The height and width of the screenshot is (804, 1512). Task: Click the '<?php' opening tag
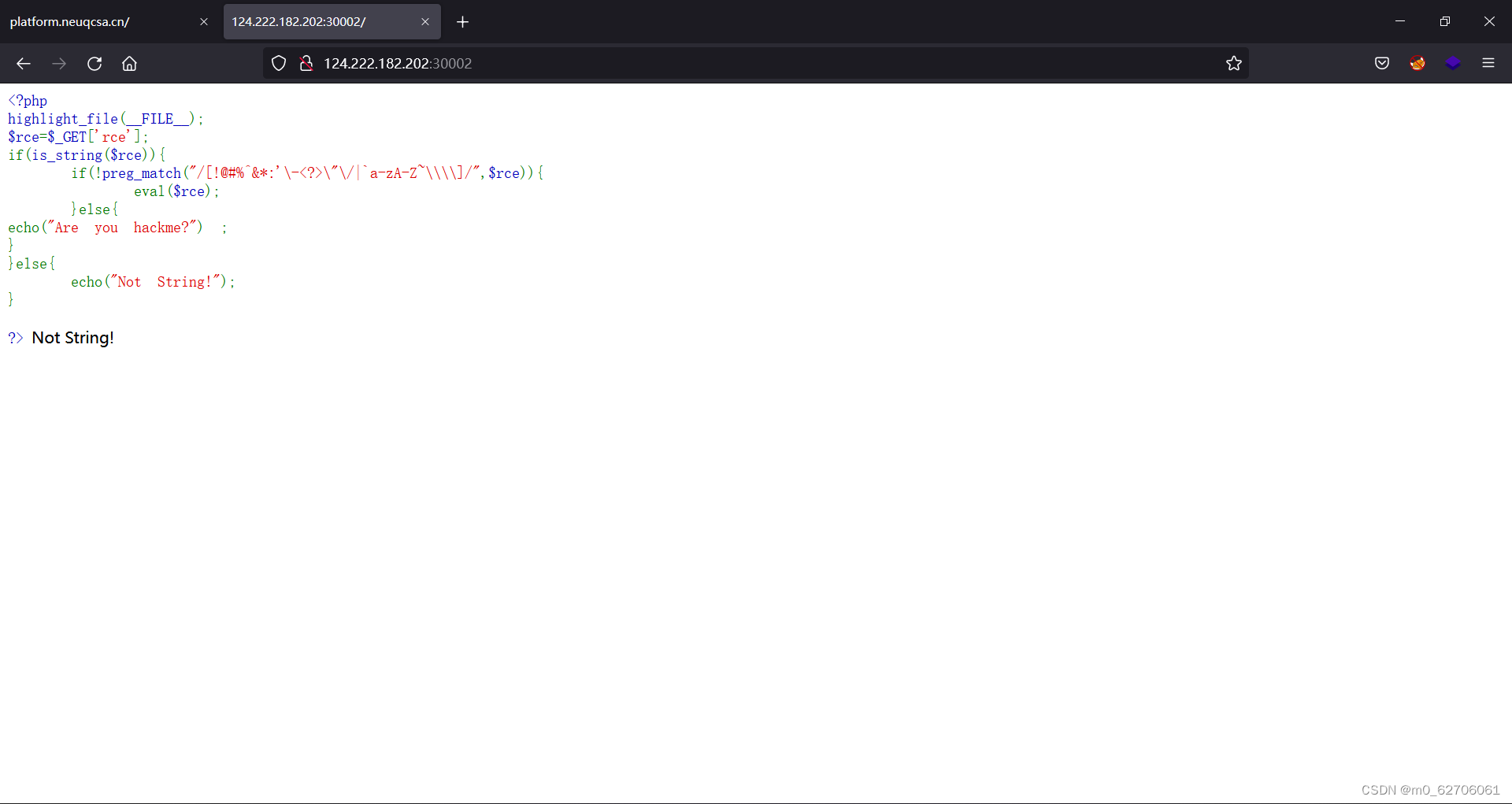coord(28,101)
